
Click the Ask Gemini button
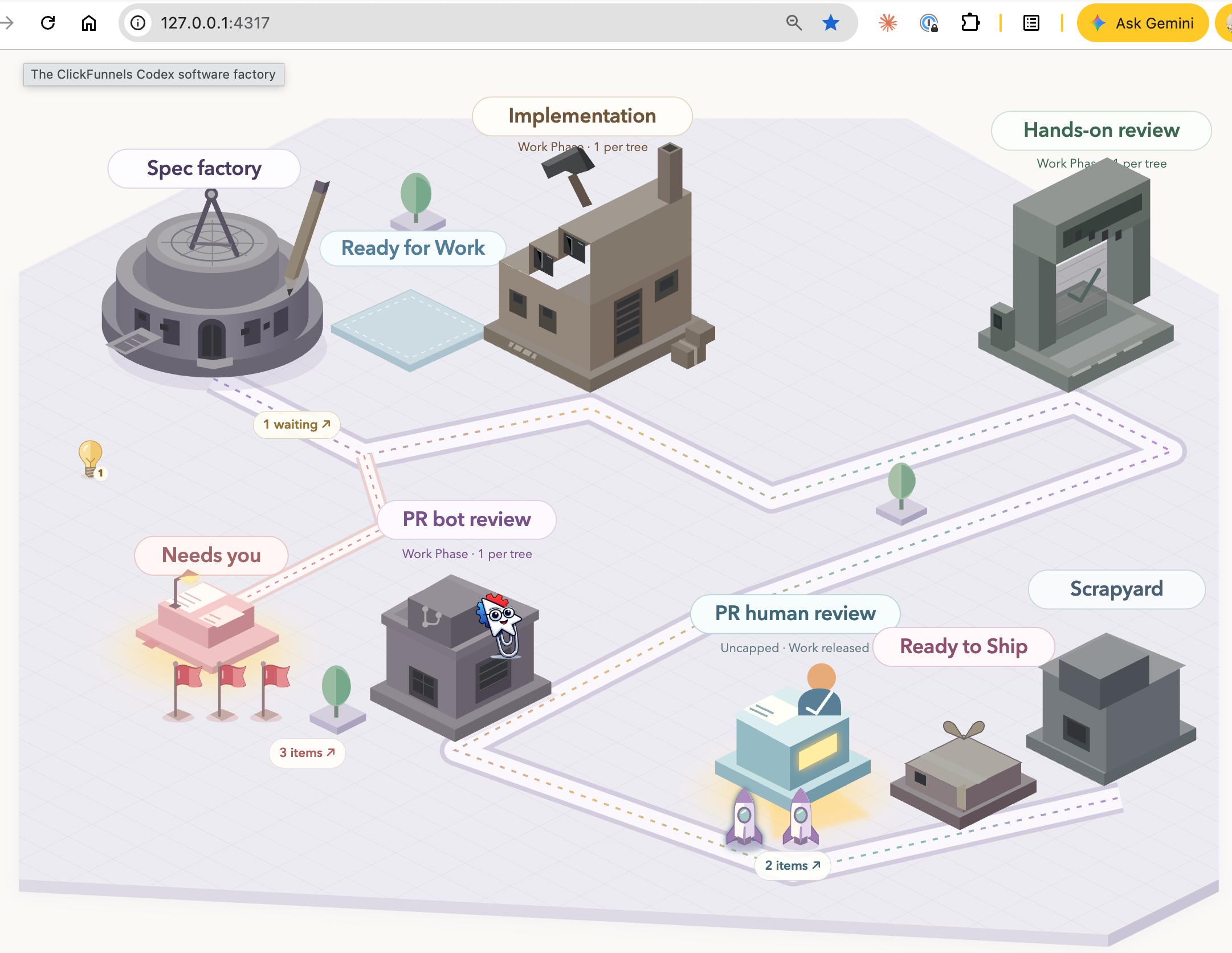pos(1143,23)
